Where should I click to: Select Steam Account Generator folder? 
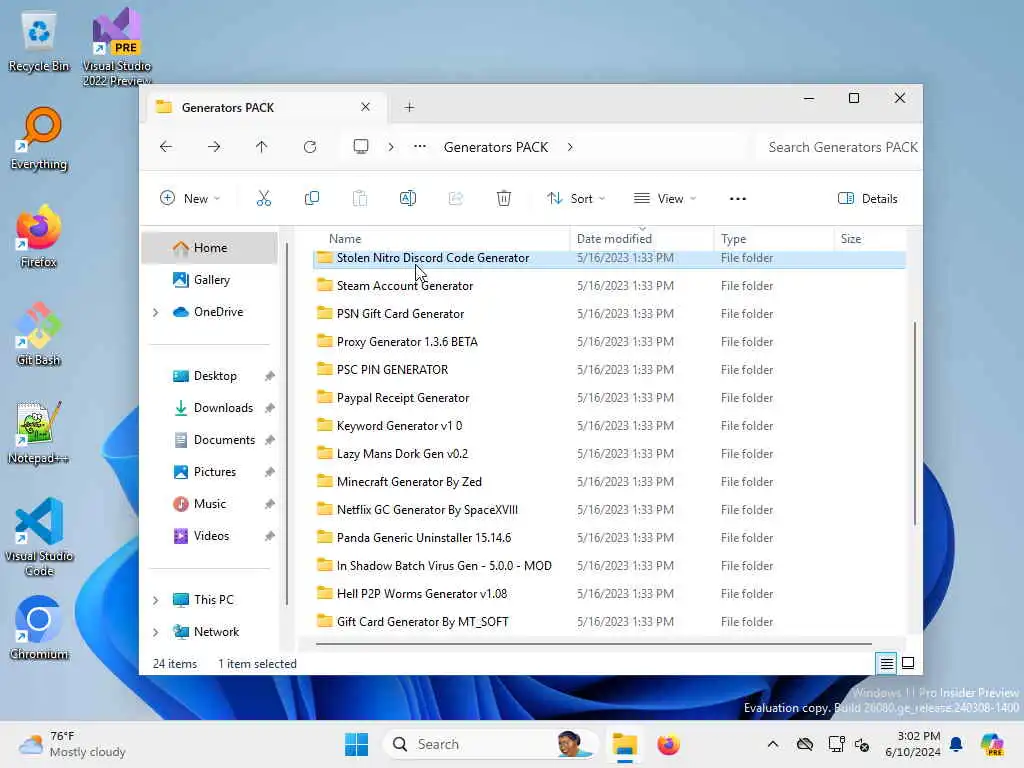tap(609, 286)
